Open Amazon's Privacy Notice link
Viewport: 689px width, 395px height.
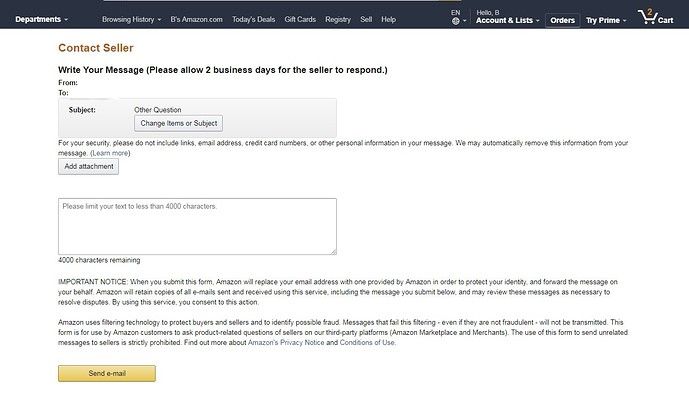pos(286,342)
